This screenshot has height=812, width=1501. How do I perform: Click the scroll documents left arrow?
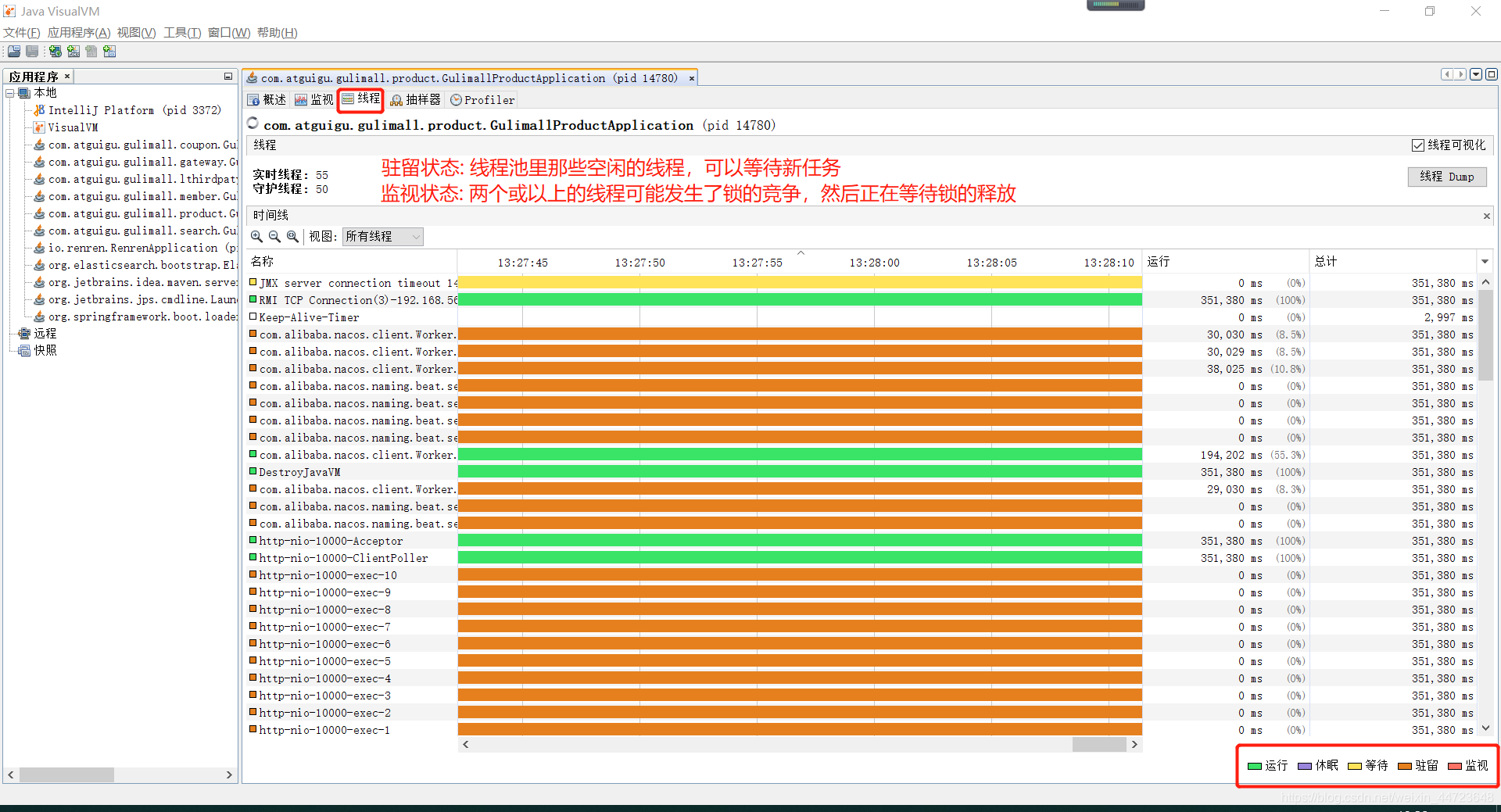coord(1447,74)
